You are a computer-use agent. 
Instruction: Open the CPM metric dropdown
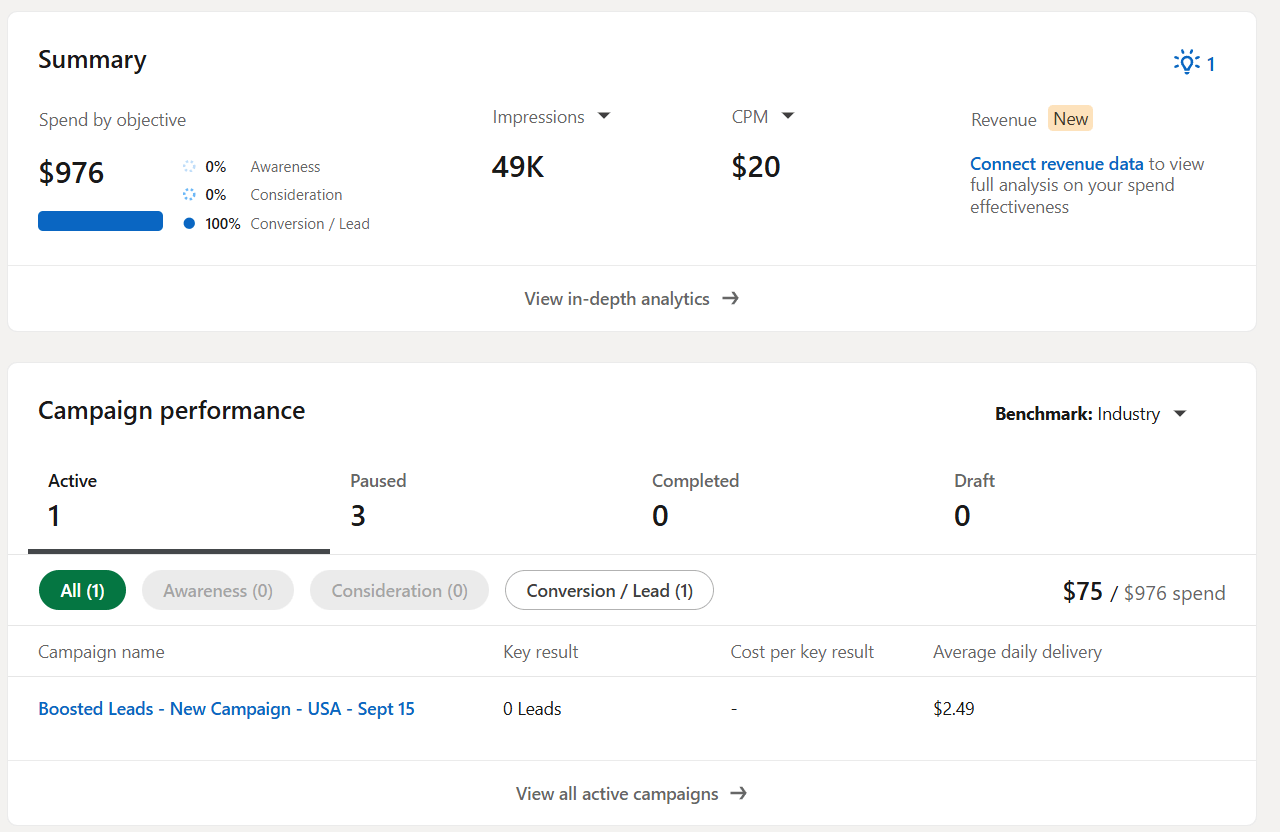click(788, 116)
